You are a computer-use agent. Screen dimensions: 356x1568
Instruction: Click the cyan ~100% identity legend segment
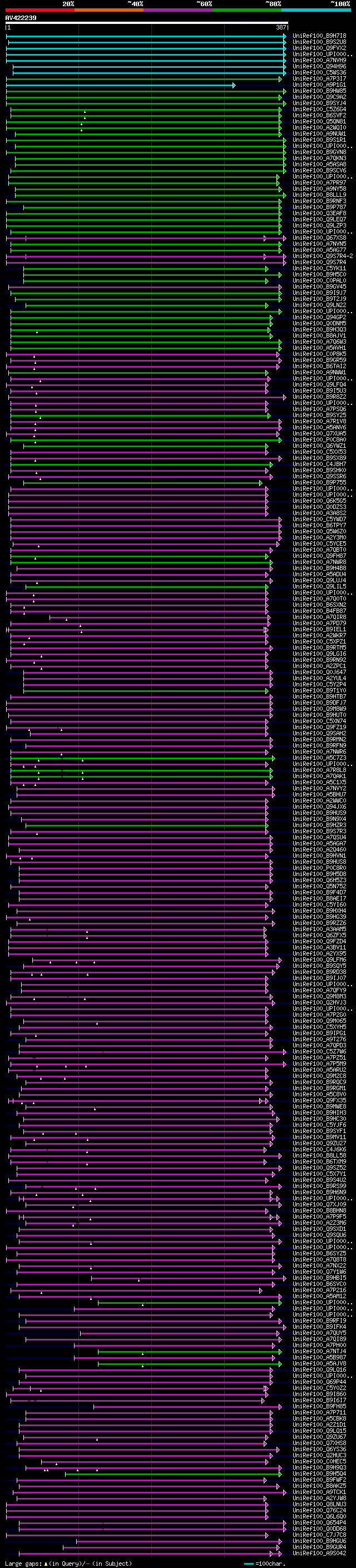pos(316,10)
